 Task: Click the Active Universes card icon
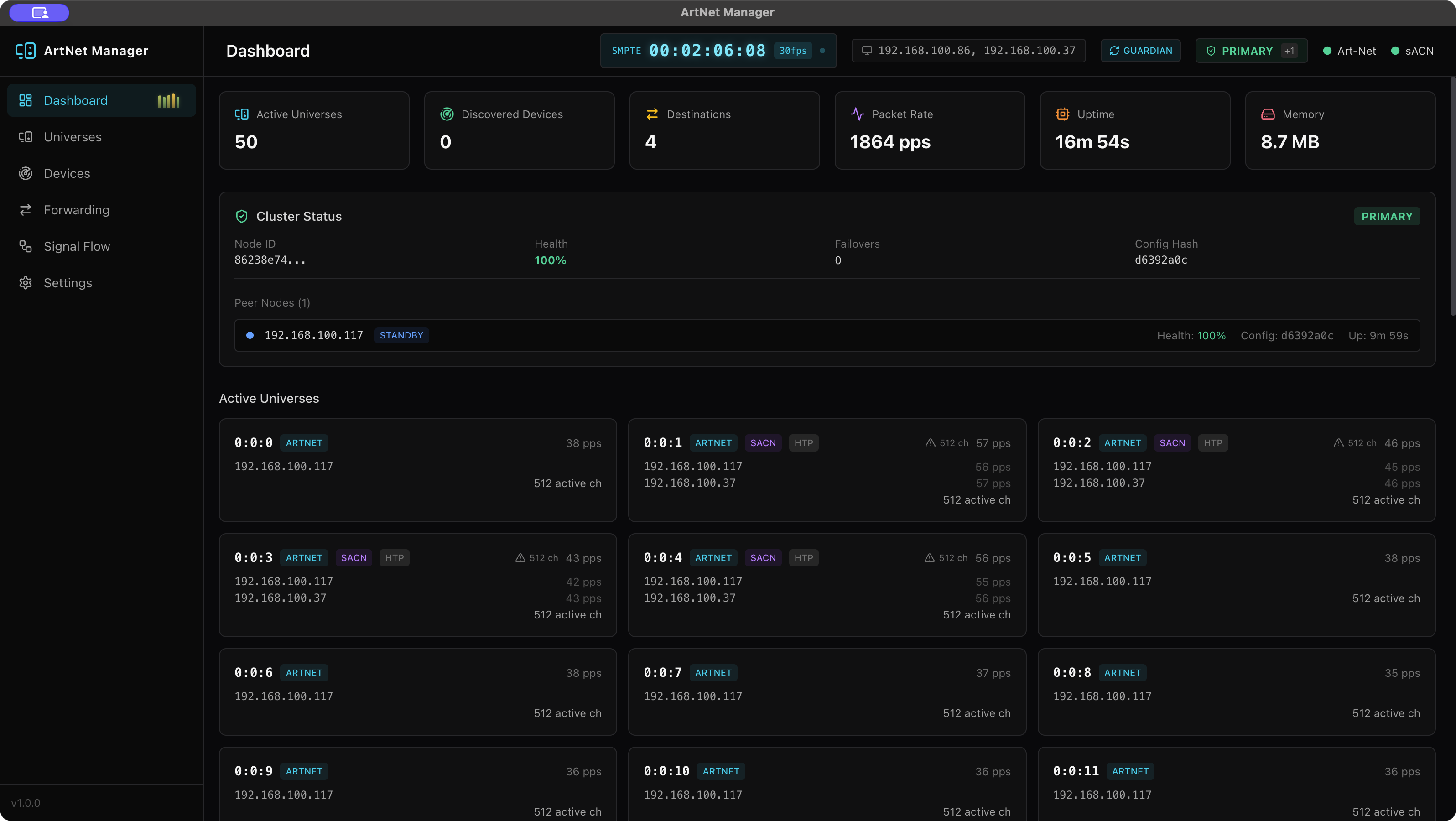241,114
